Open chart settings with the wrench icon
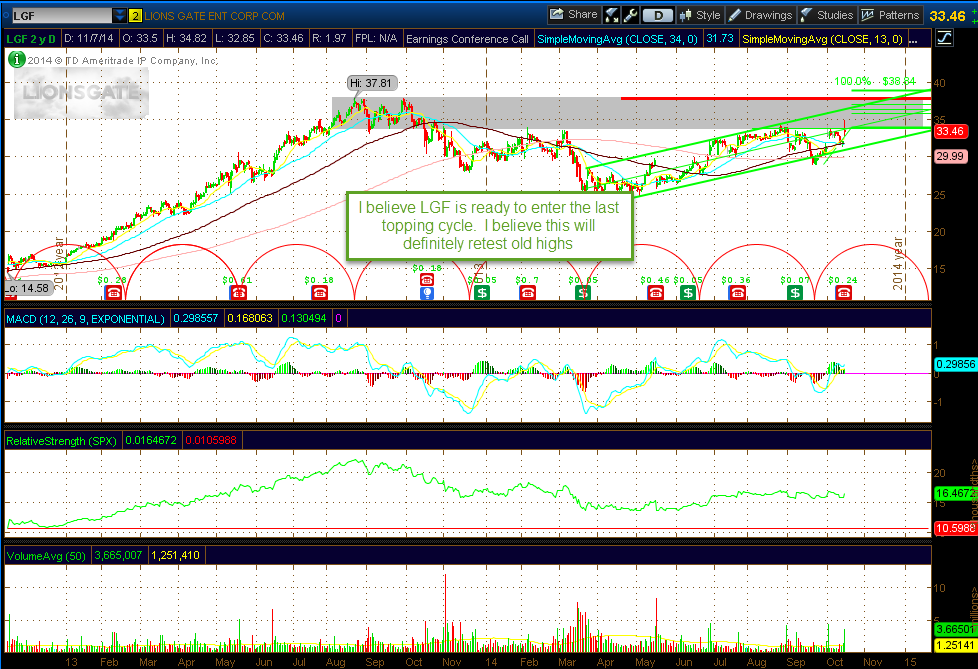Viewport: 978px width, 669px height. (x=630, y=15)
